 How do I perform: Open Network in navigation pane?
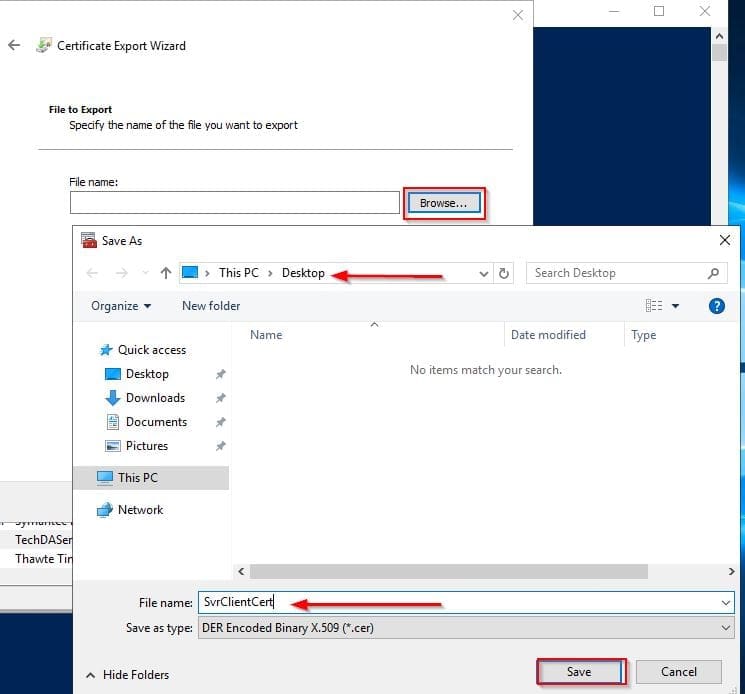point(140,510)
